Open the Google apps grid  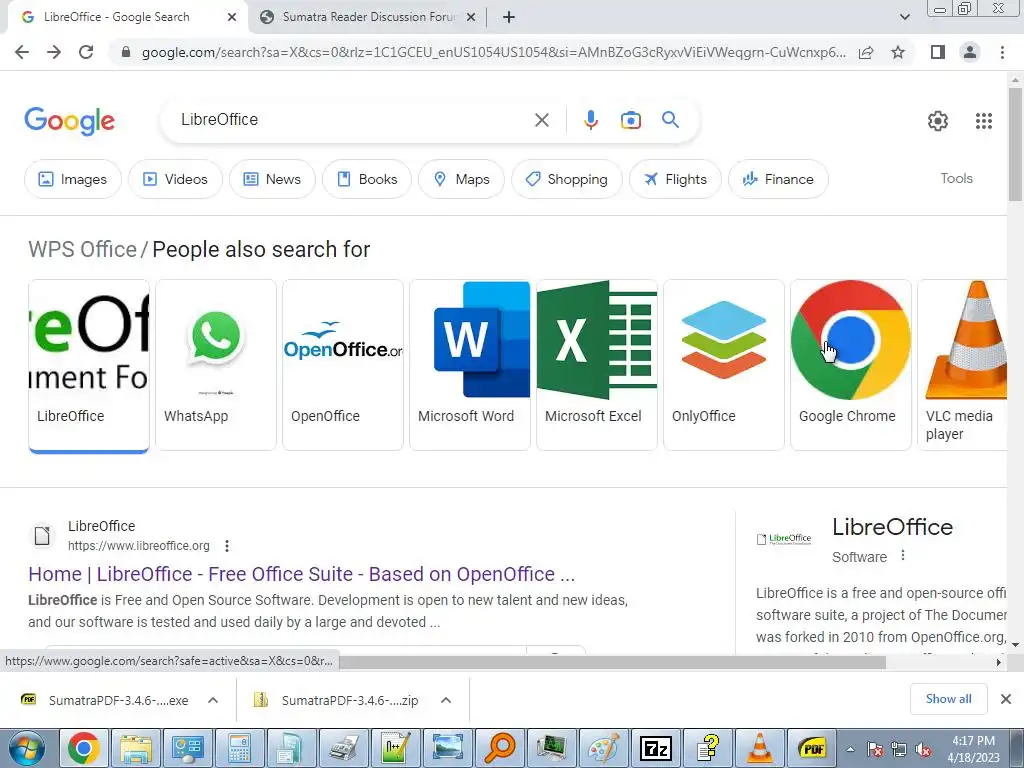click(x=984, y=121)
